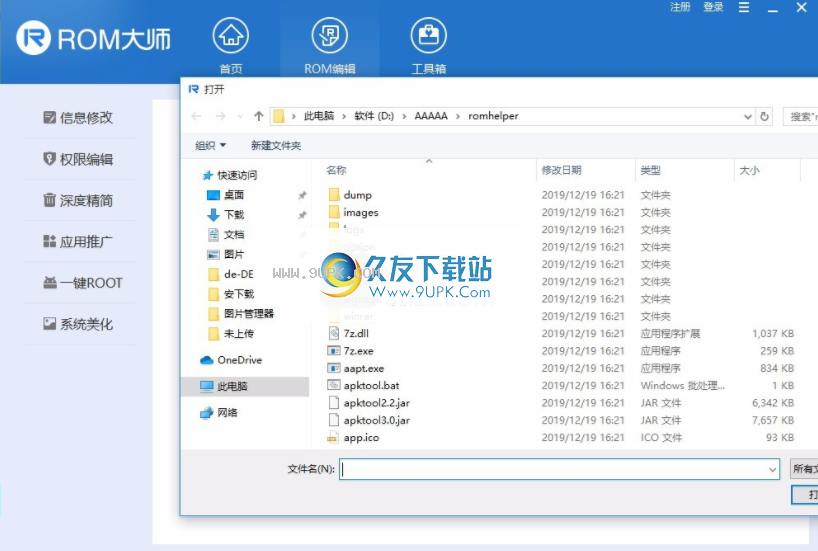The width and height of the screenshot is (818, 551).
Task: Select 此电脑 in navigation pane
Action: click(245, 386)
